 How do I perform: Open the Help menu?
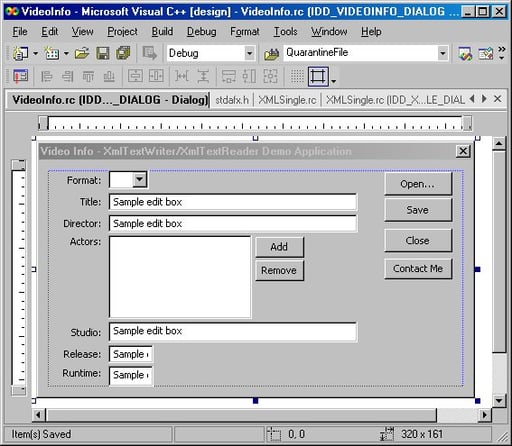coord(371,32)
